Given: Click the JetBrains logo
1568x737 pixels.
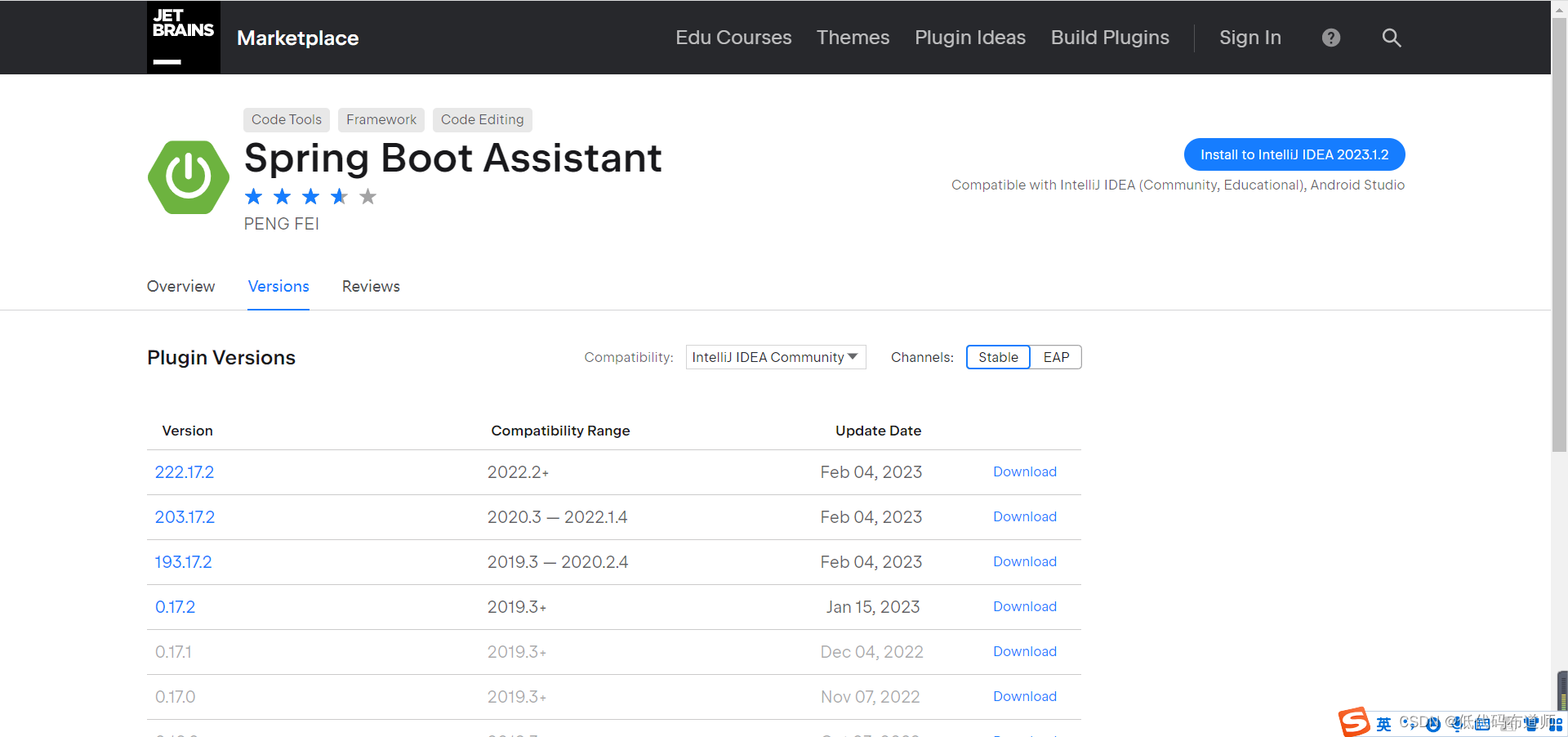Looking at the screenshot, I should [x=184, y=38].
